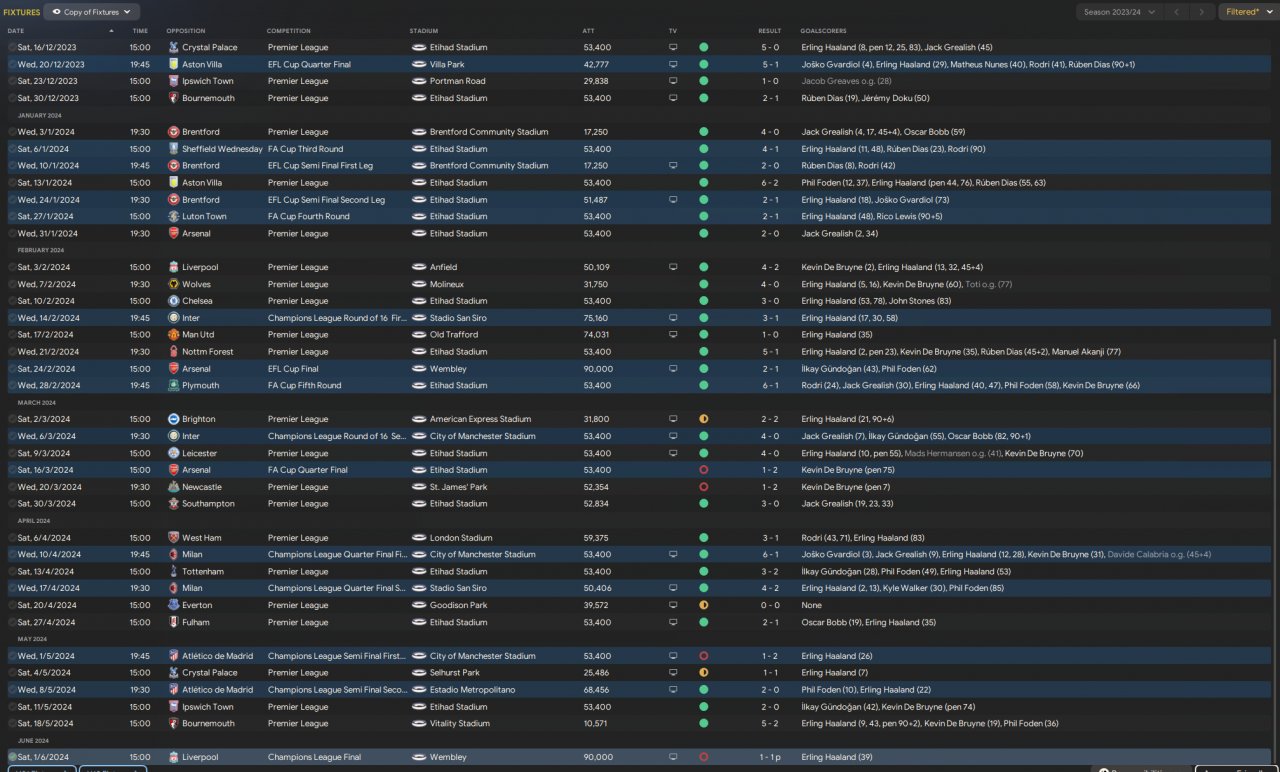Tick the select circle for Wed, 3/1/2024
This screenshot has width=1280, height=772.
coord(12,132)
